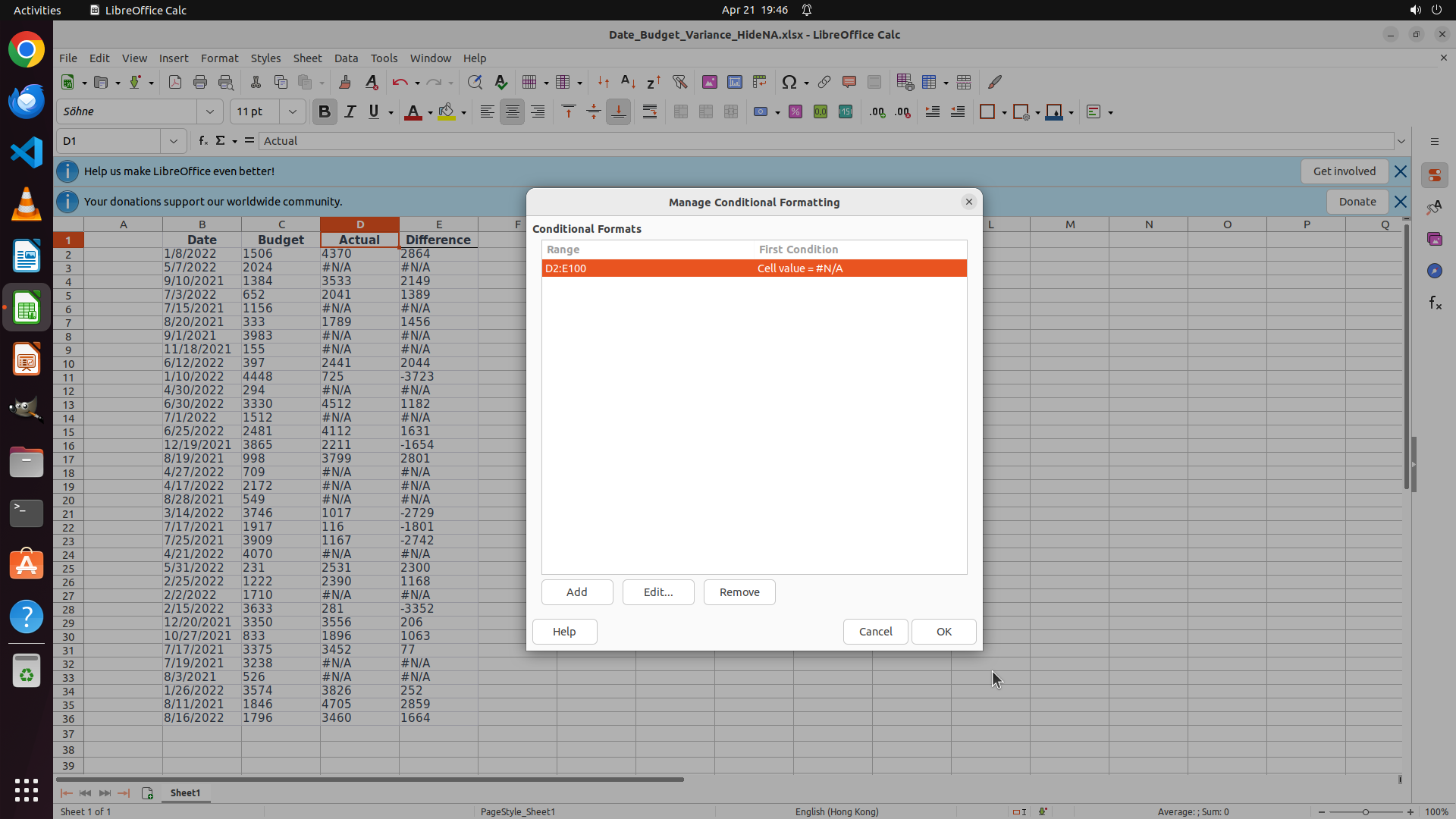Open the Functions sidebar panel icon
Image resolution: width=1456 pixels, height=819 pixels.
tap(1435, 303)
